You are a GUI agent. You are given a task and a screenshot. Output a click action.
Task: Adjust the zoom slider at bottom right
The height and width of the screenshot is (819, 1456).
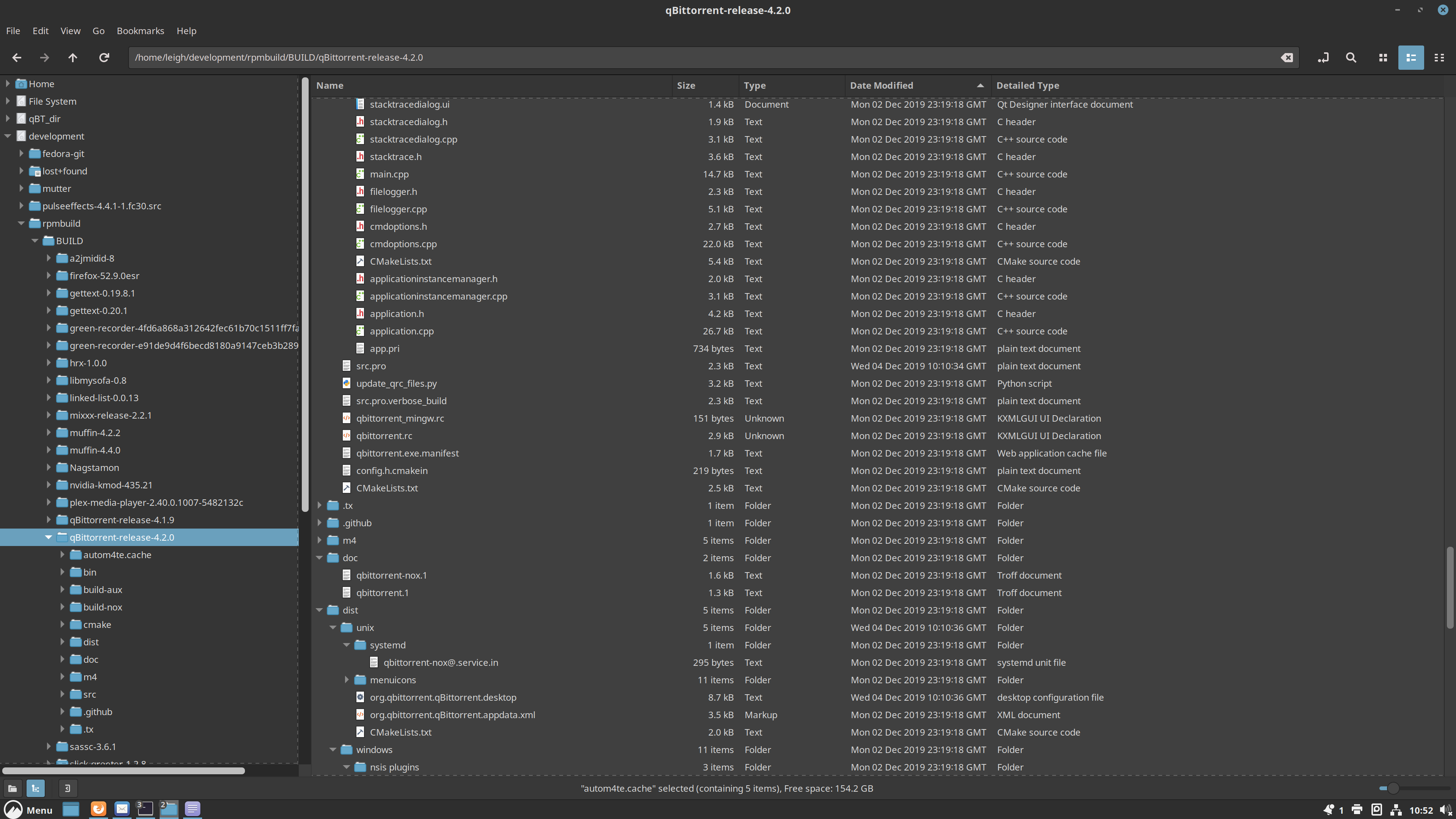click(x=1393, y=788)
